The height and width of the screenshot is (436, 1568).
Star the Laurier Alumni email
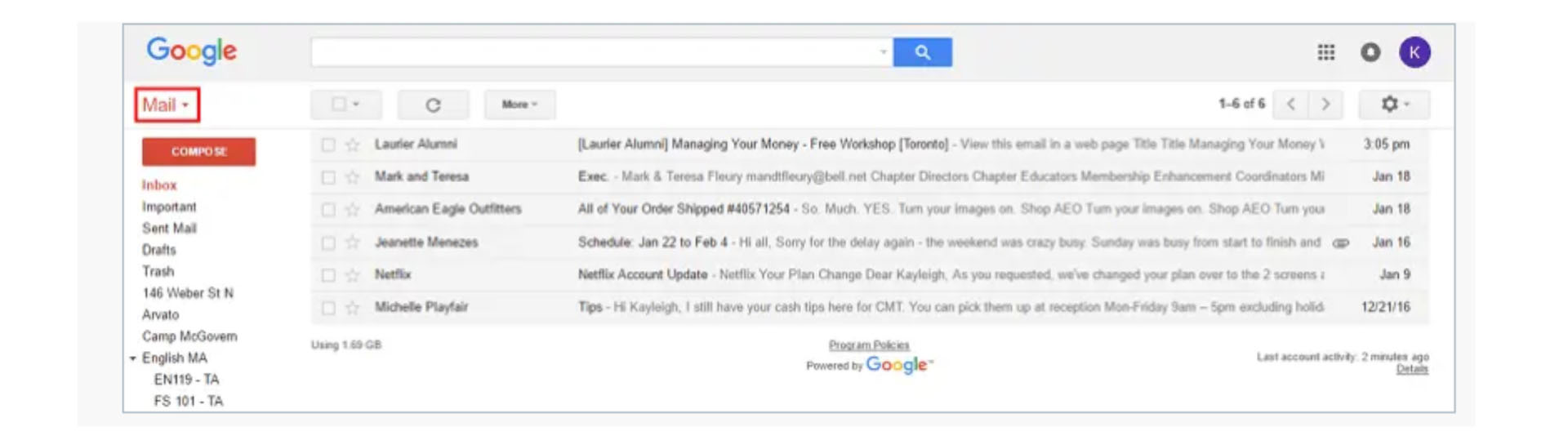point(352,145)
